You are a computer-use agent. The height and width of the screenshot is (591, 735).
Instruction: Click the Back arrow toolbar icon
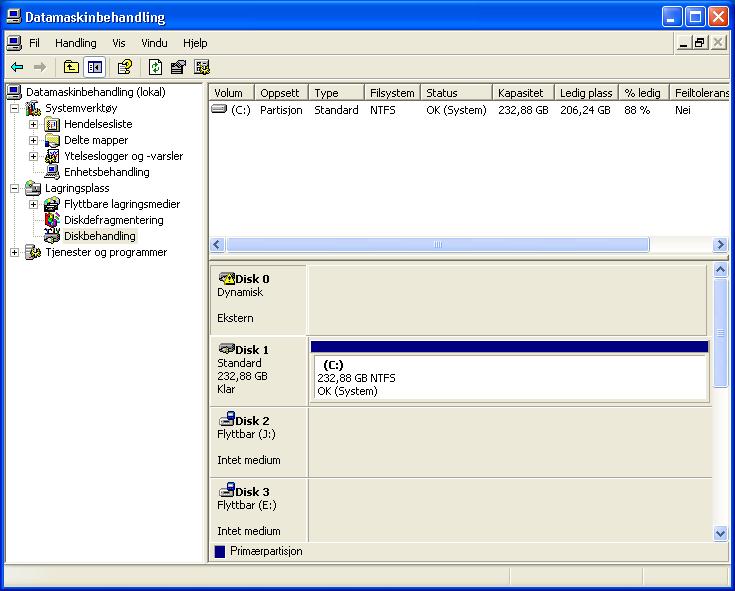[x=17, y=67]
